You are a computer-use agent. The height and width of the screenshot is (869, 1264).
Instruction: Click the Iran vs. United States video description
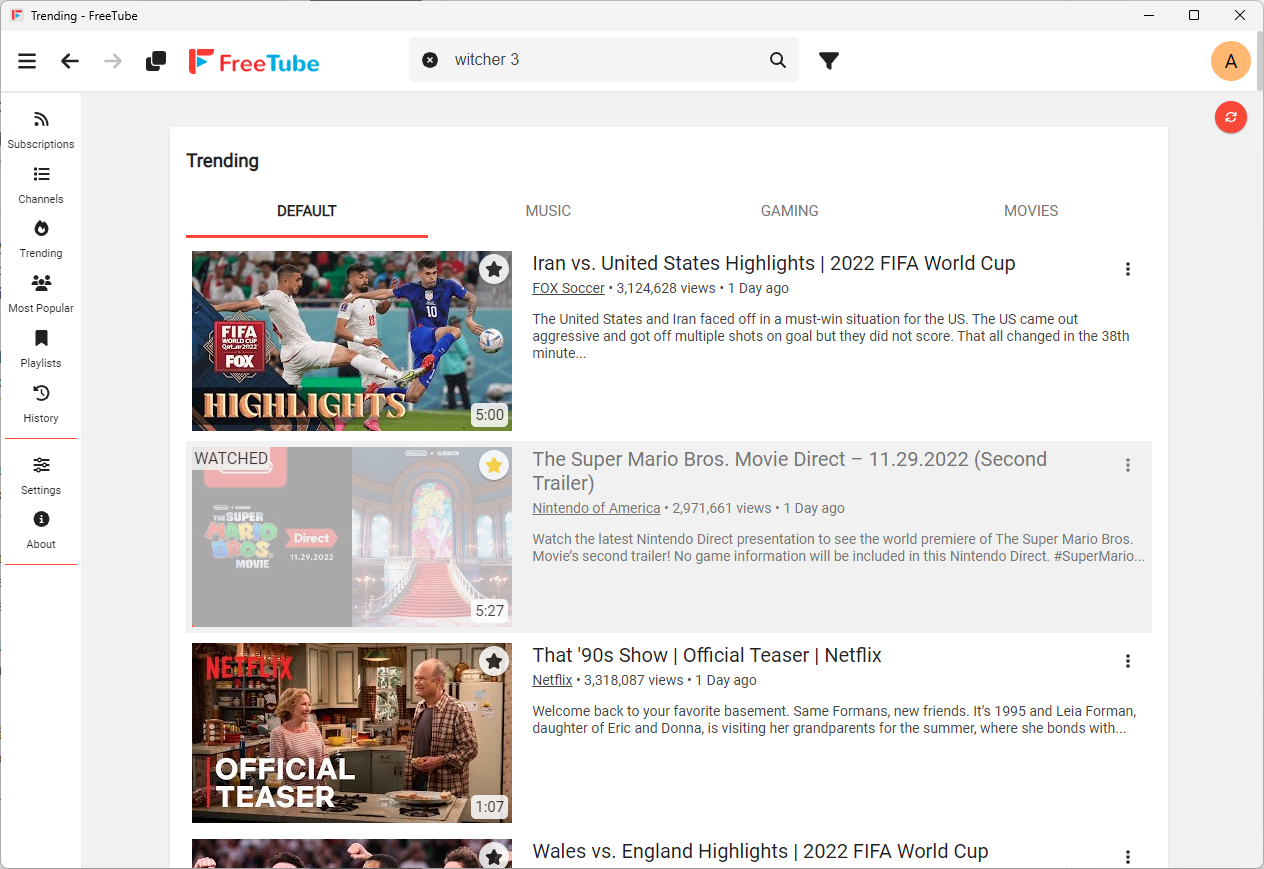tap(831, 336)
